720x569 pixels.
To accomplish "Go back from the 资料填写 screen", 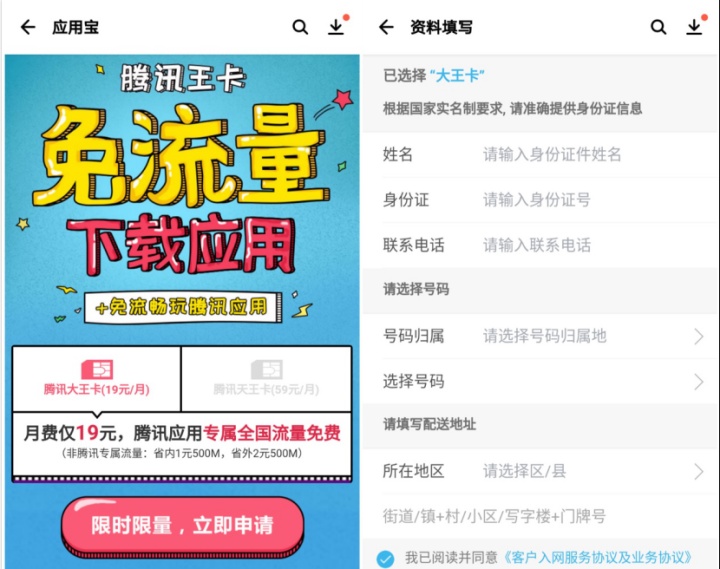I will pos(386,27).
